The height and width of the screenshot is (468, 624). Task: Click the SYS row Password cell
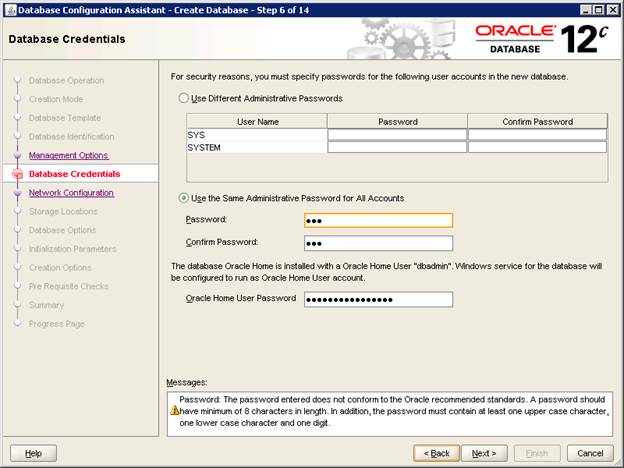pyautogui.click(x=397, y=134)
